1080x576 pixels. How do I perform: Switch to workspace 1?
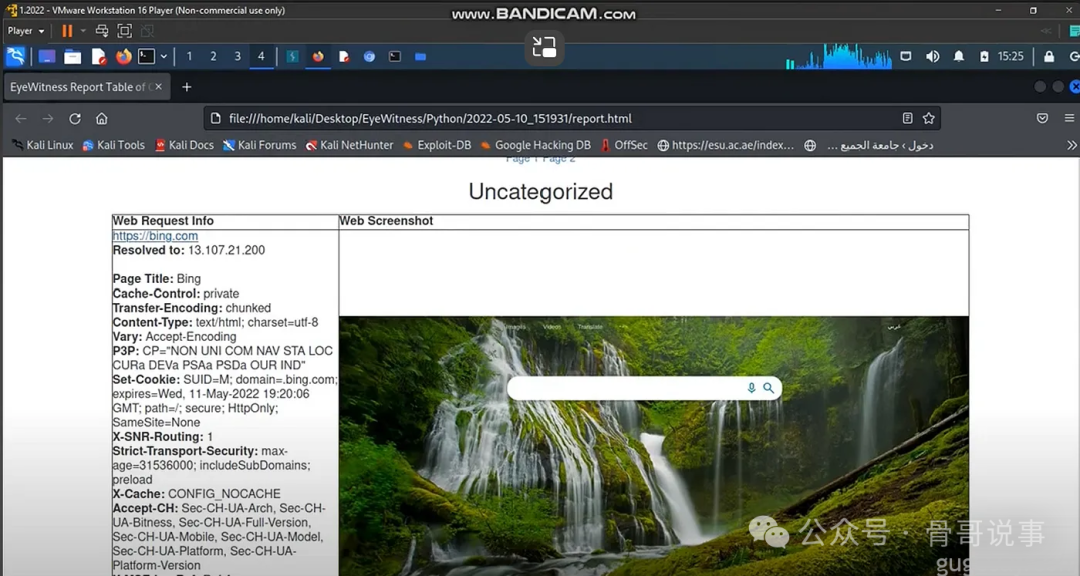(x=189, y=56)
